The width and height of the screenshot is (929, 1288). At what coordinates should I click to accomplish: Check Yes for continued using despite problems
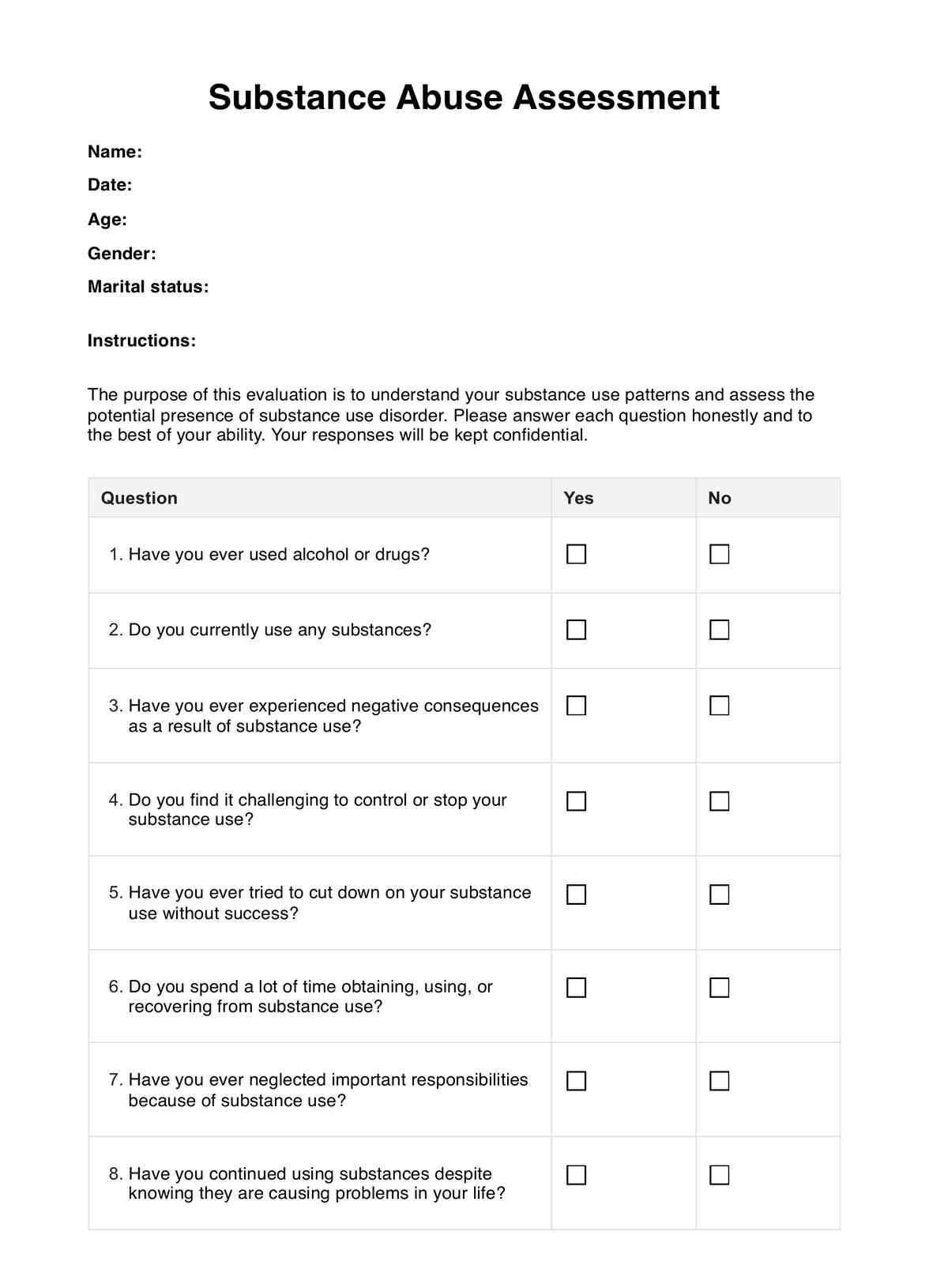(x=576, y=1175)
